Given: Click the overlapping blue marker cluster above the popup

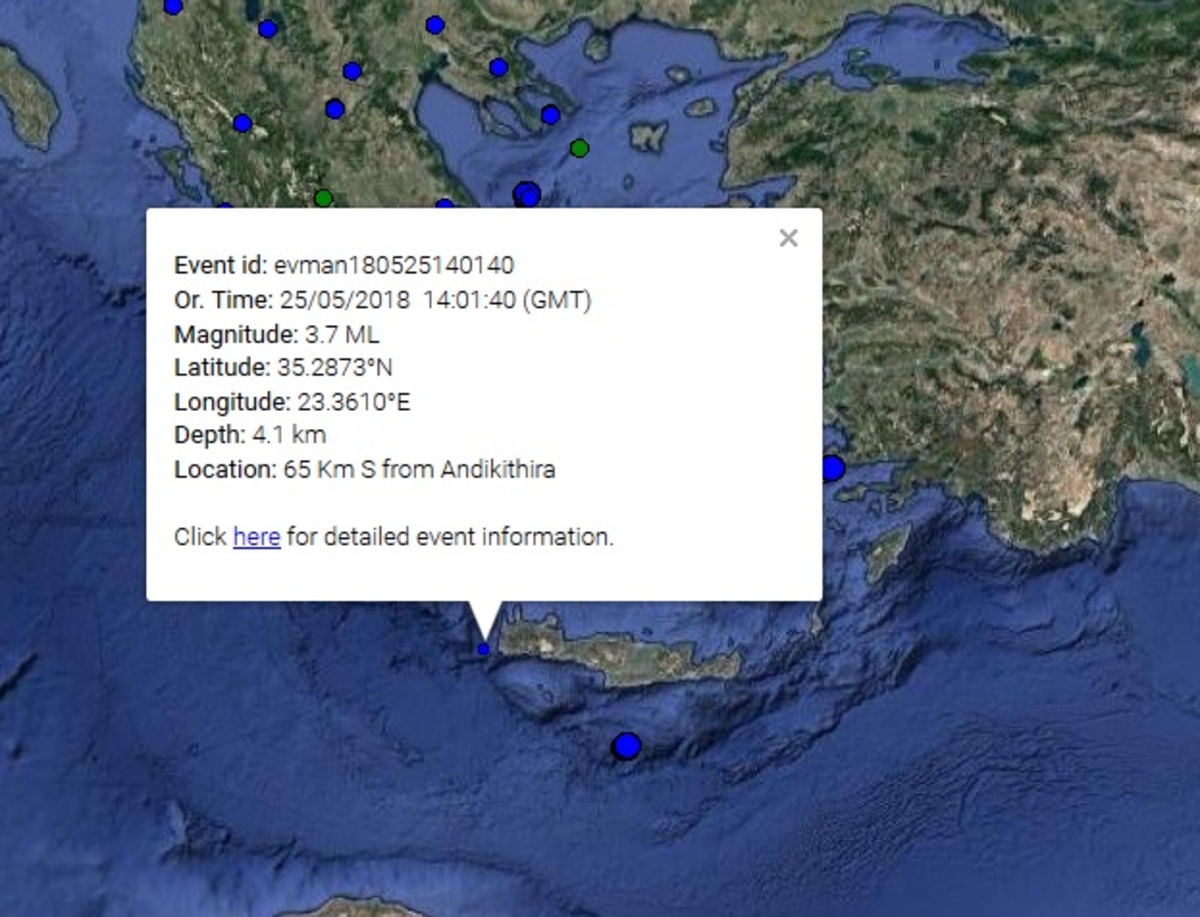Looking at the screenshot, I should pyautogui.click(x=527, y=194).
